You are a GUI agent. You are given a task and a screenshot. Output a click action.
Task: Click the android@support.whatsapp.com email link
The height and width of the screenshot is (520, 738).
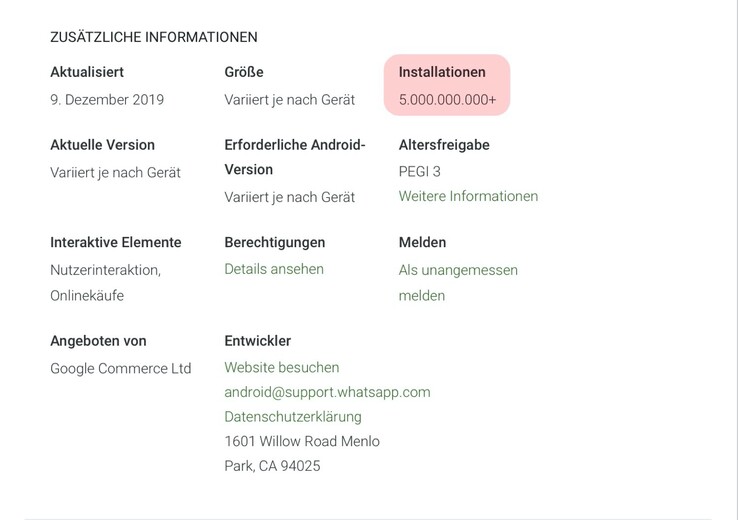pos(327,392)
